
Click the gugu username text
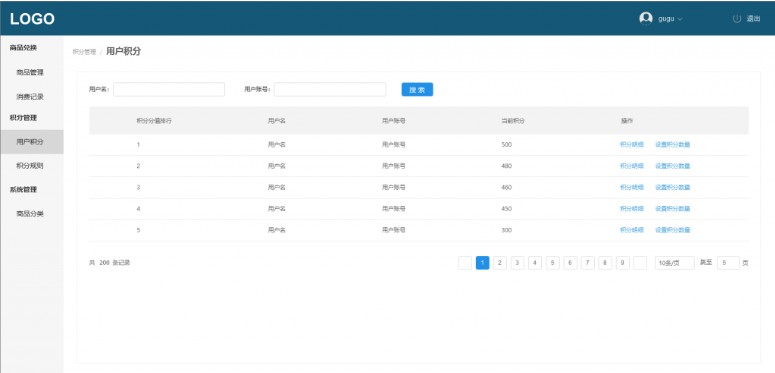pyautogui.click(x=666, y=19)
